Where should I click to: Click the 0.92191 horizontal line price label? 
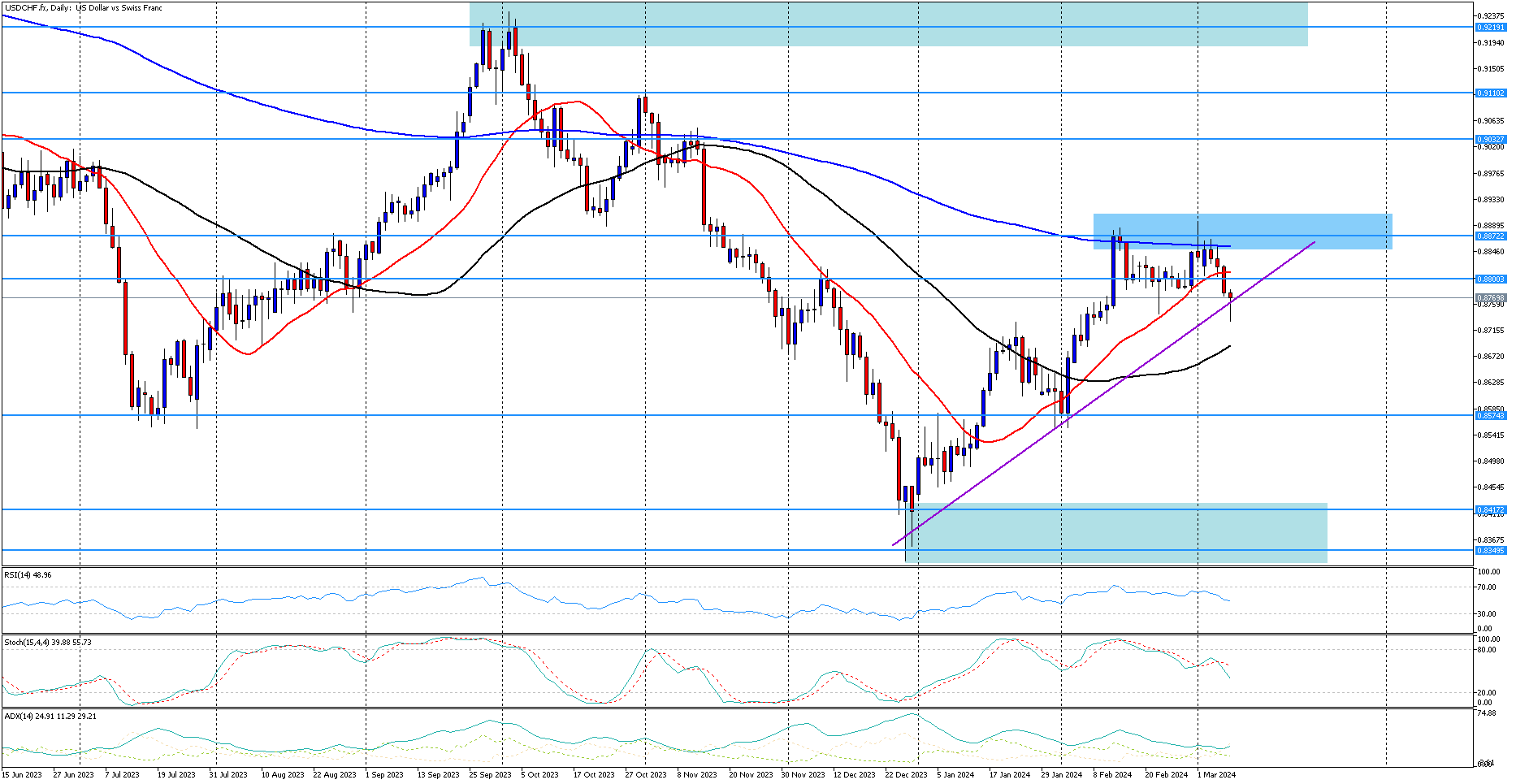(x=1491, y=27)
